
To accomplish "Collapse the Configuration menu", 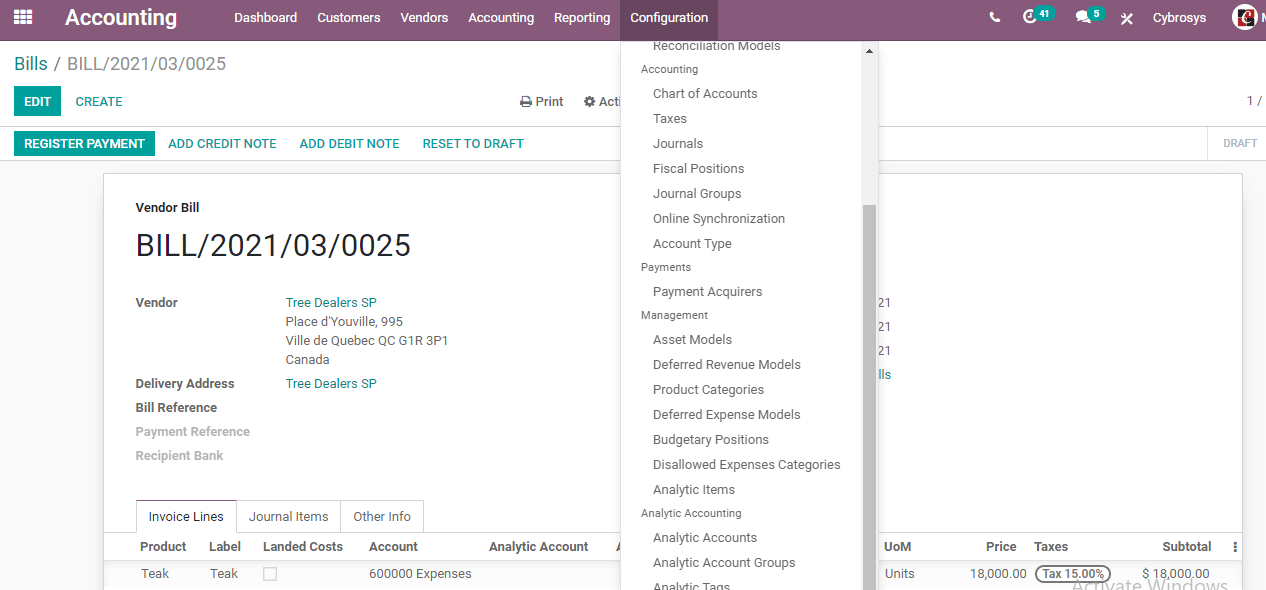I will 669,18.
